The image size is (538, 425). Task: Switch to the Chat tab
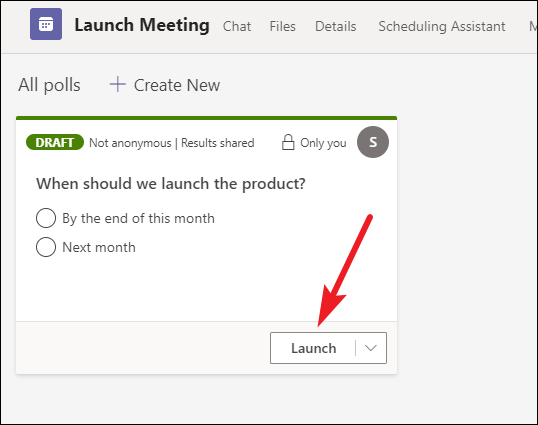point(237,26)
